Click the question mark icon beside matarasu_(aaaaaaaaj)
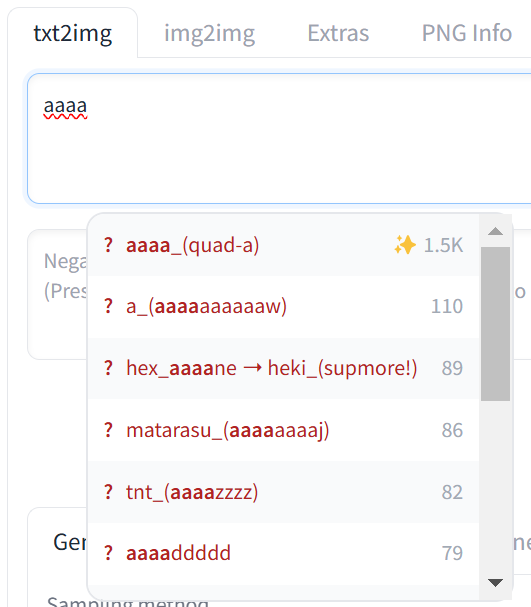This screenshot has height=607, width=531. coord(108,430)
